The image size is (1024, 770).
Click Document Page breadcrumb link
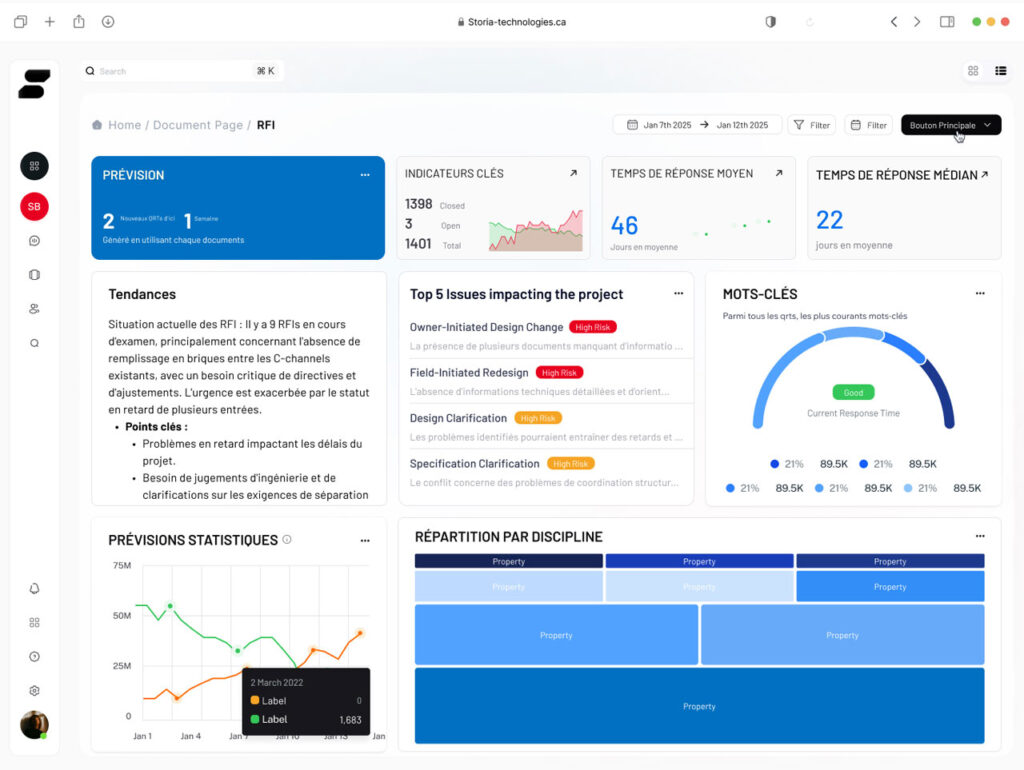click(197, 125)
